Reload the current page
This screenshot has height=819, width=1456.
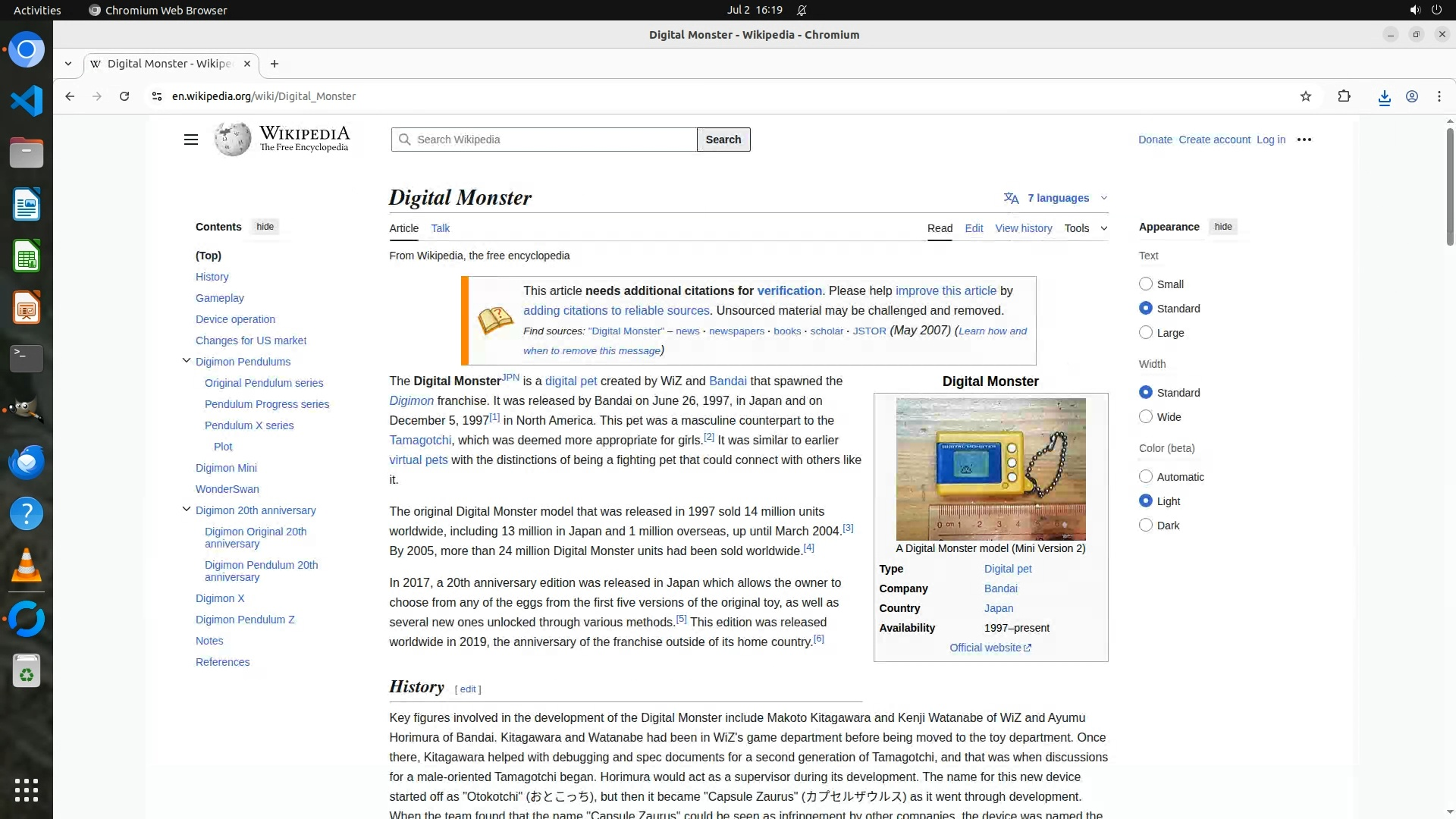click(x=124, y=96)
